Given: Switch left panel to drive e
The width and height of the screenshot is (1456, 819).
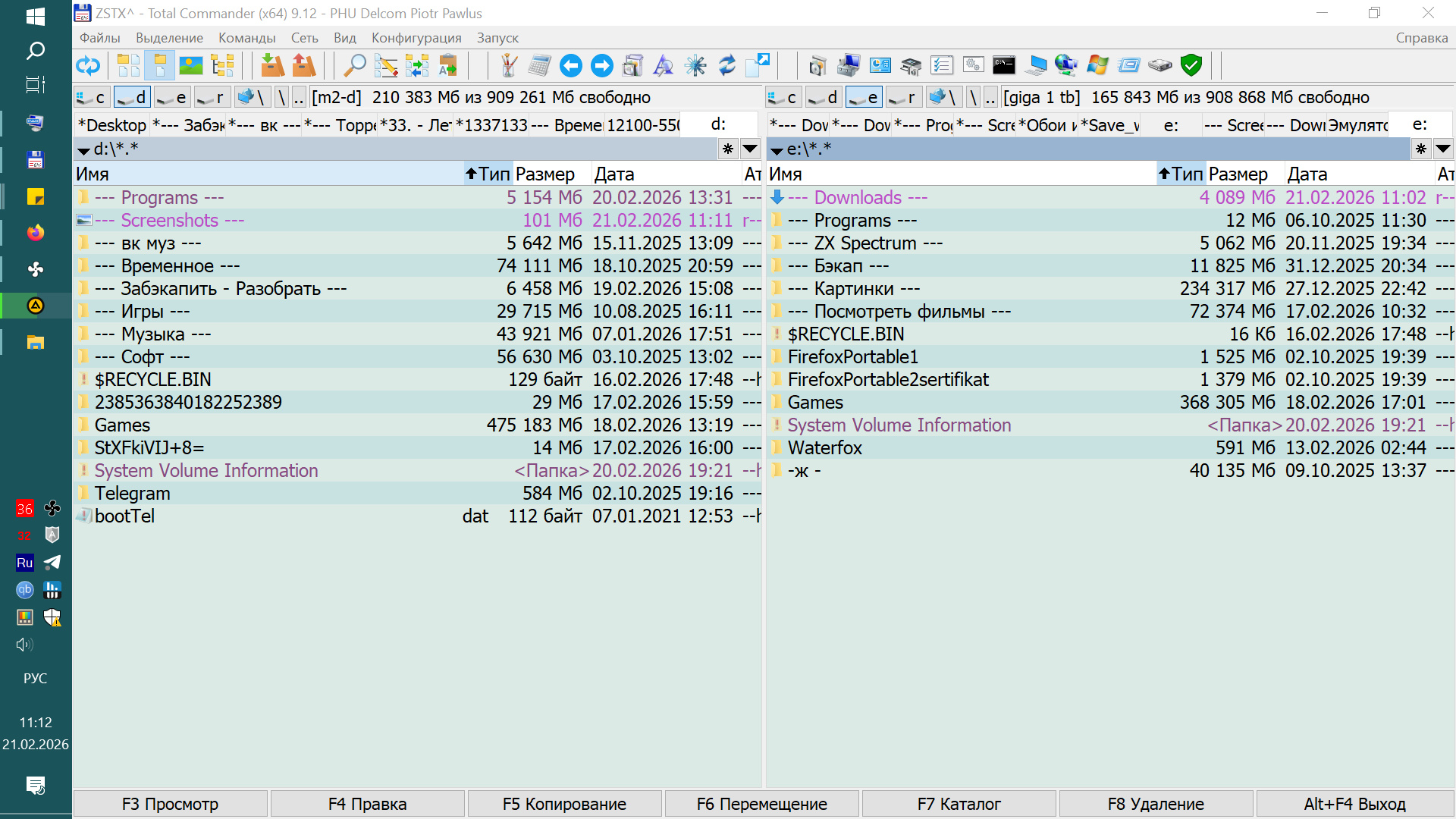Looking at the screenshot, I should 172,97.
